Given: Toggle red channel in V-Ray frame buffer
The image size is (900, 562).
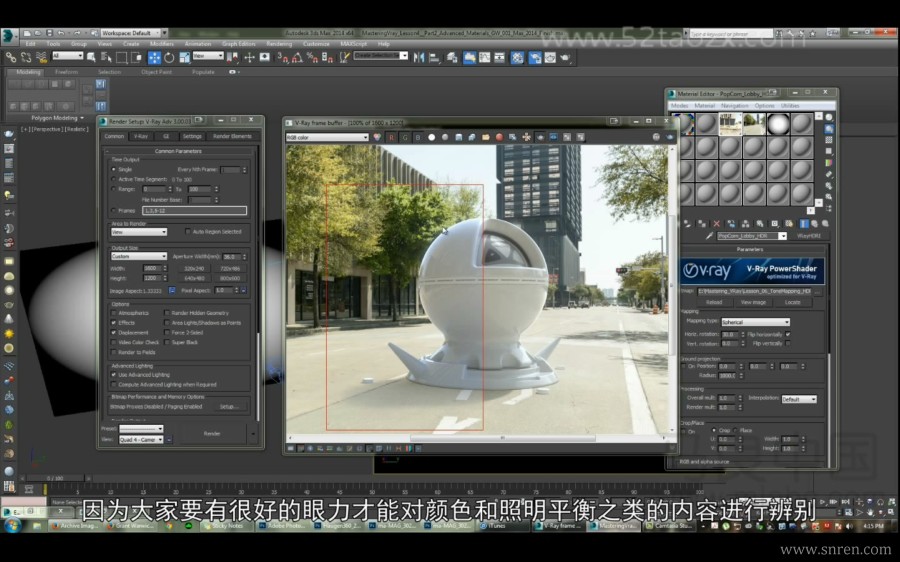Looking at the screenshot, I should 391,137.
